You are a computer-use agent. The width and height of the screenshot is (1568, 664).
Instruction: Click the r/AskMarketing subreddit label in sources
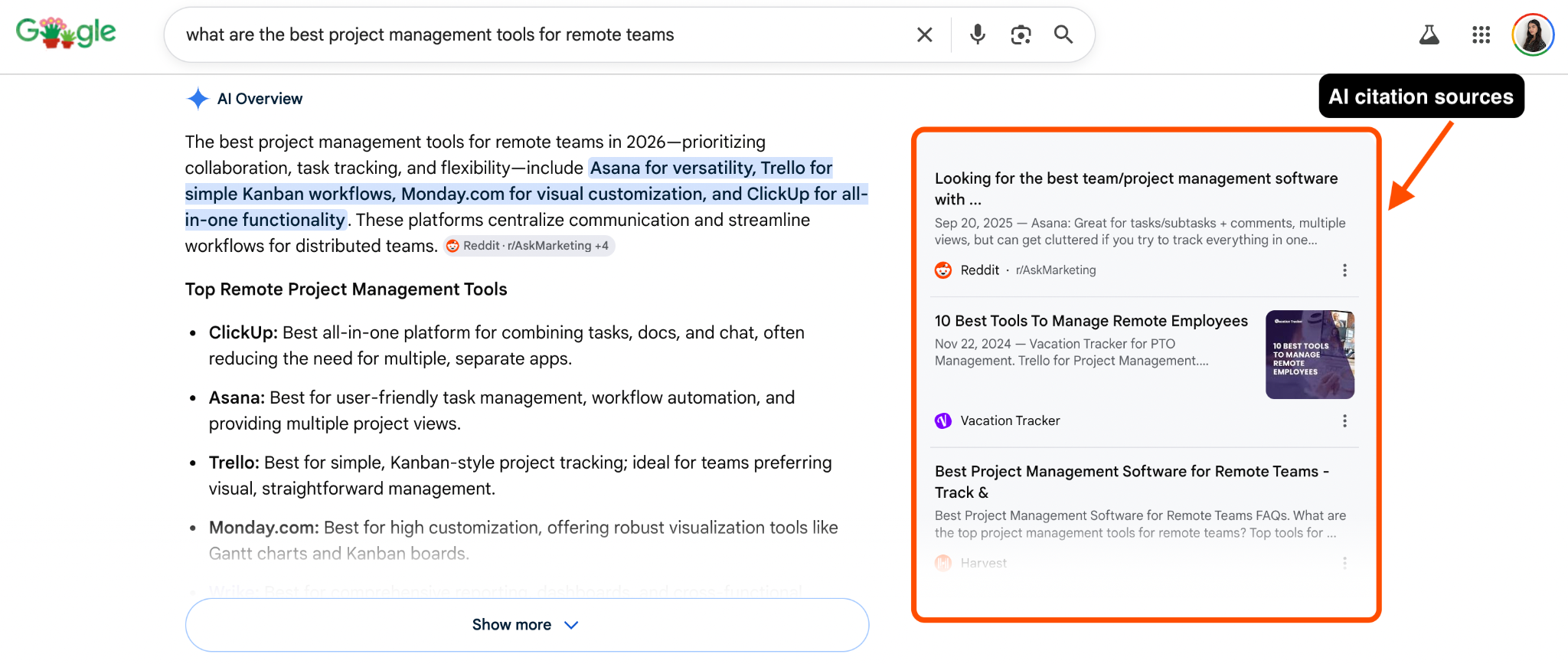[1056, 270]
